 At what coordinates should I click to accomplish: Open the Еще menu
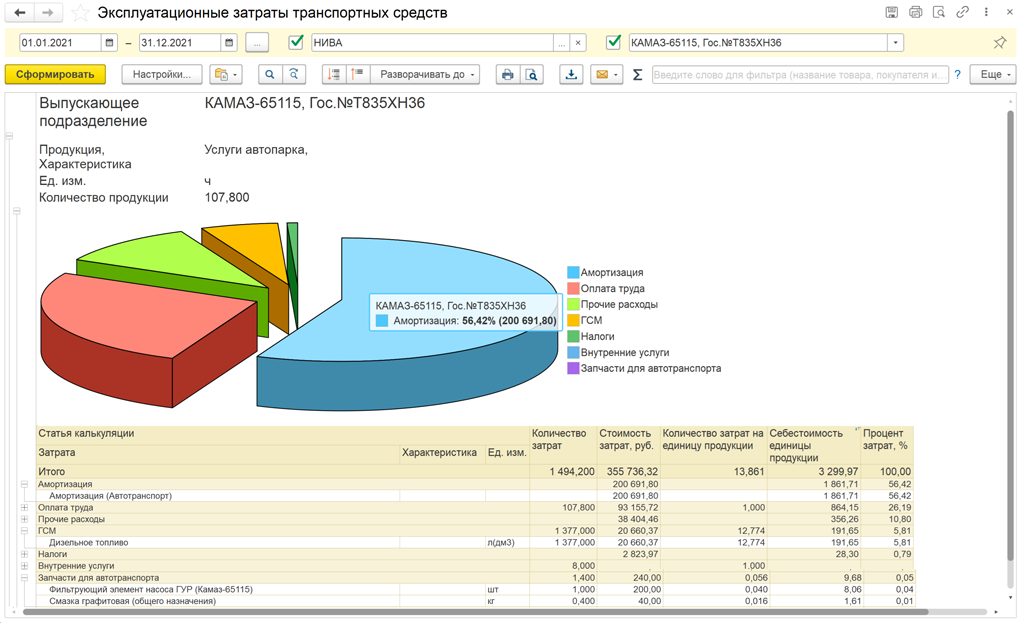991,75
